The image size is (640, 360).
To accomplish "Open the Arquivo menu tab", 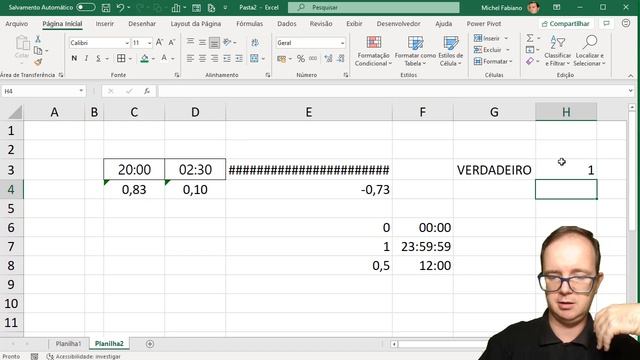I will (x=17, y=24).
